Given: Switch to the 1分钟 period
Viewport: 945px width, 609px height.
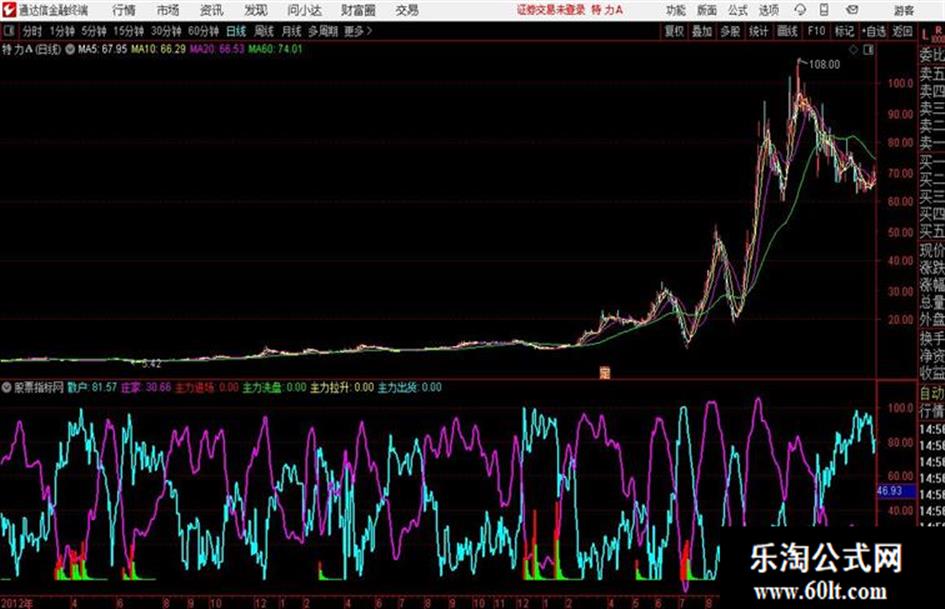Looking at the screenshot, I should [x=61, y=31].
